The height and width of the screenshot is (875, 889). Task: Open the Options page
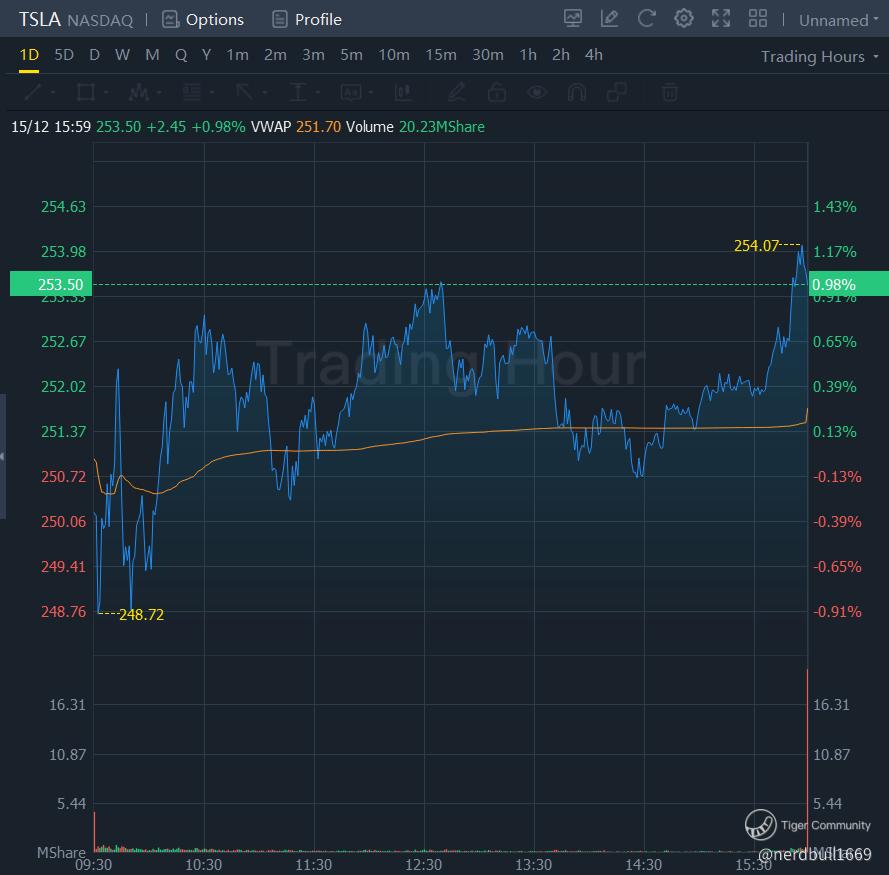[x=203, y=19]
